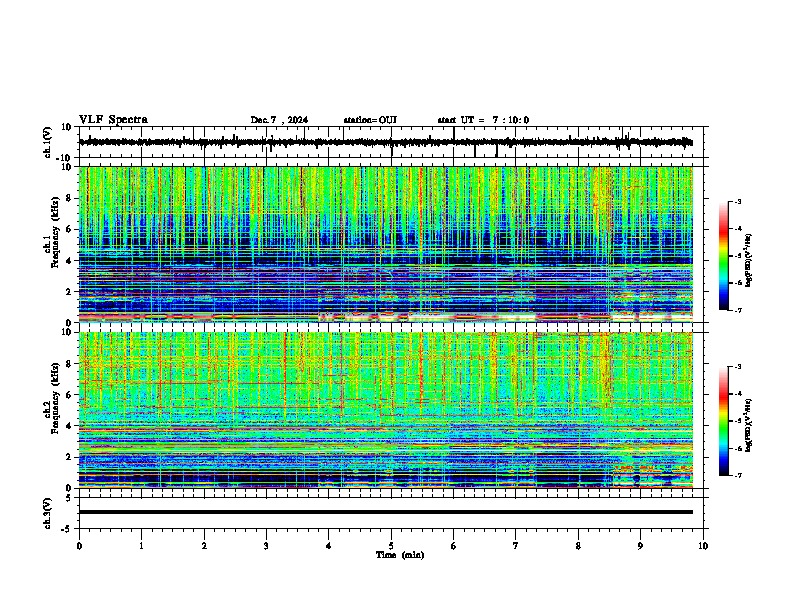This screenshot has height=612, width=792.
Task: Click the '4' minute tick on time axis
Action: click(x=329, y=546)
